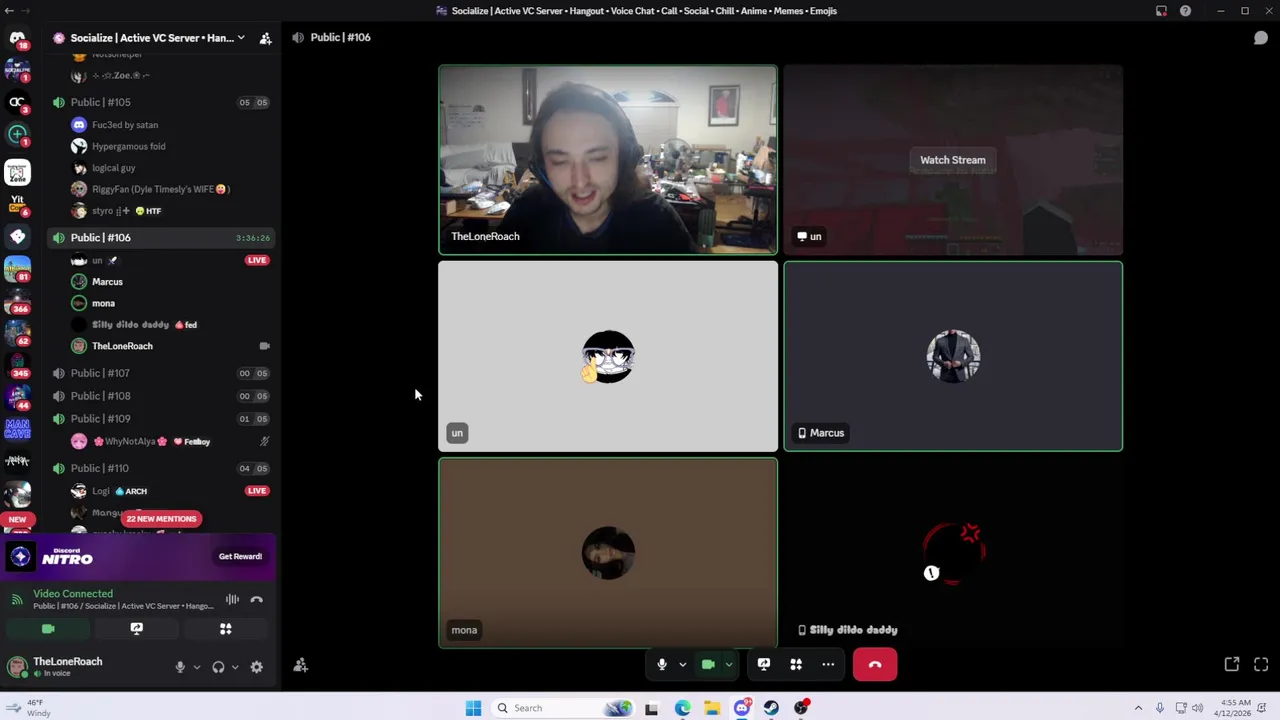Click the invite friends icon beside user panel
Viewport: 1280px width, 720px height.
[x=300, y=665]
